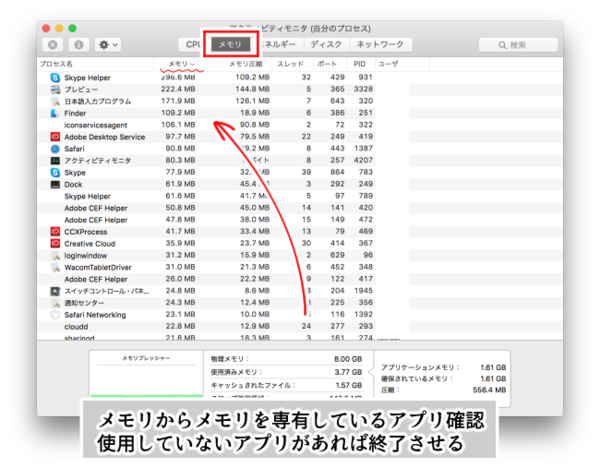Open the gear action dropdown menu
Screen dimensions: 600x468
[108, 45]
